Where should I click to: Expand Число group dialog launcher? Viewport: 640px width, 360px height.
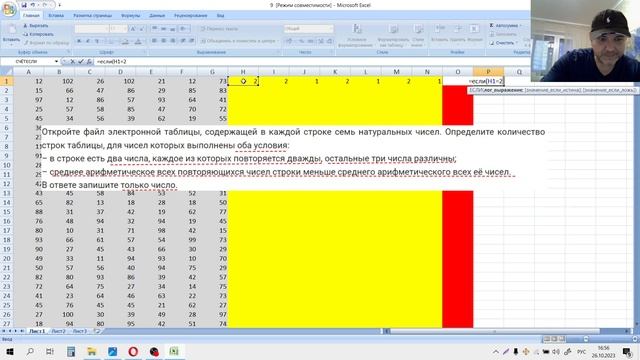(331, 52)
